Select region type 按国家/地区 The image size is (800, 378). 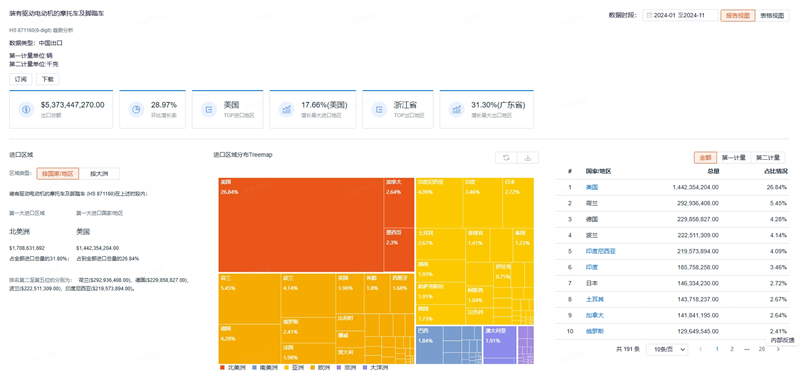click(x=58, y=174)
